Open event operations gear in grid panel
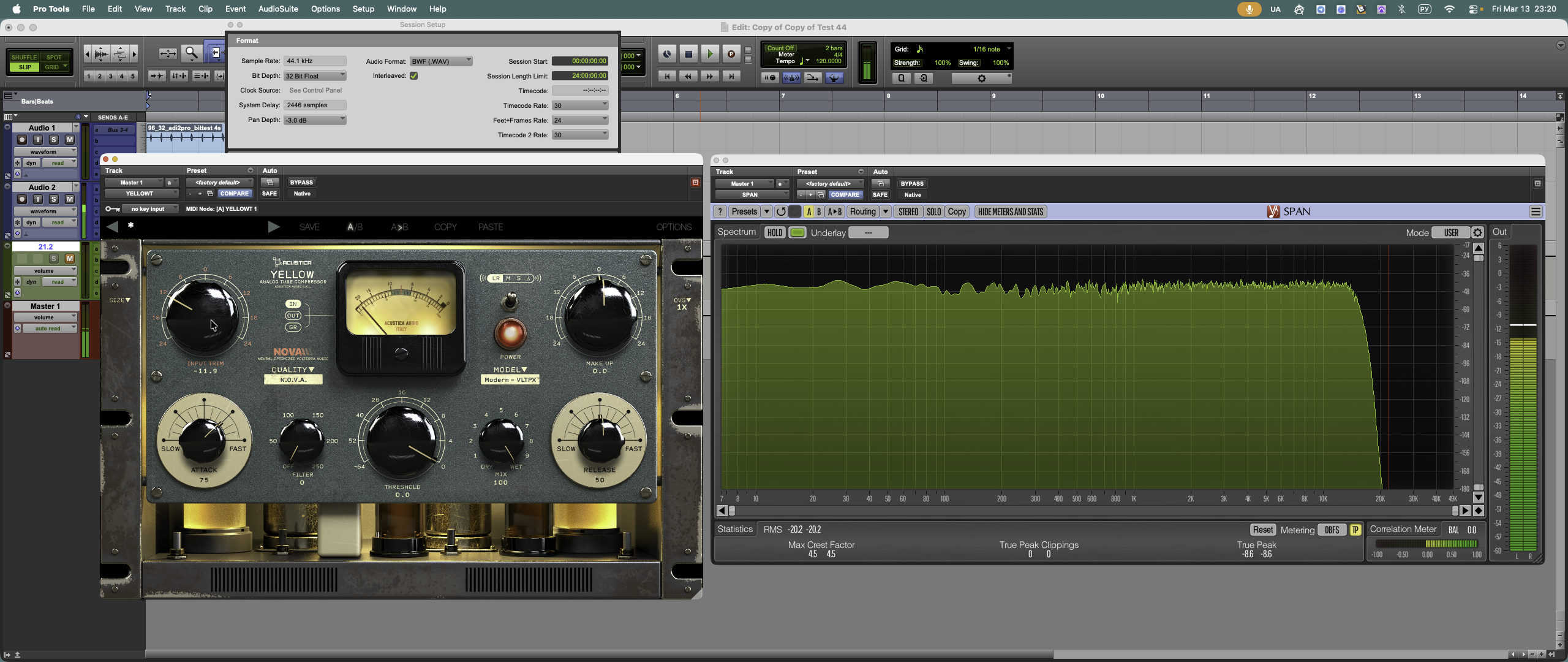This screenshot has height=662, width=1568. (981, 78)
